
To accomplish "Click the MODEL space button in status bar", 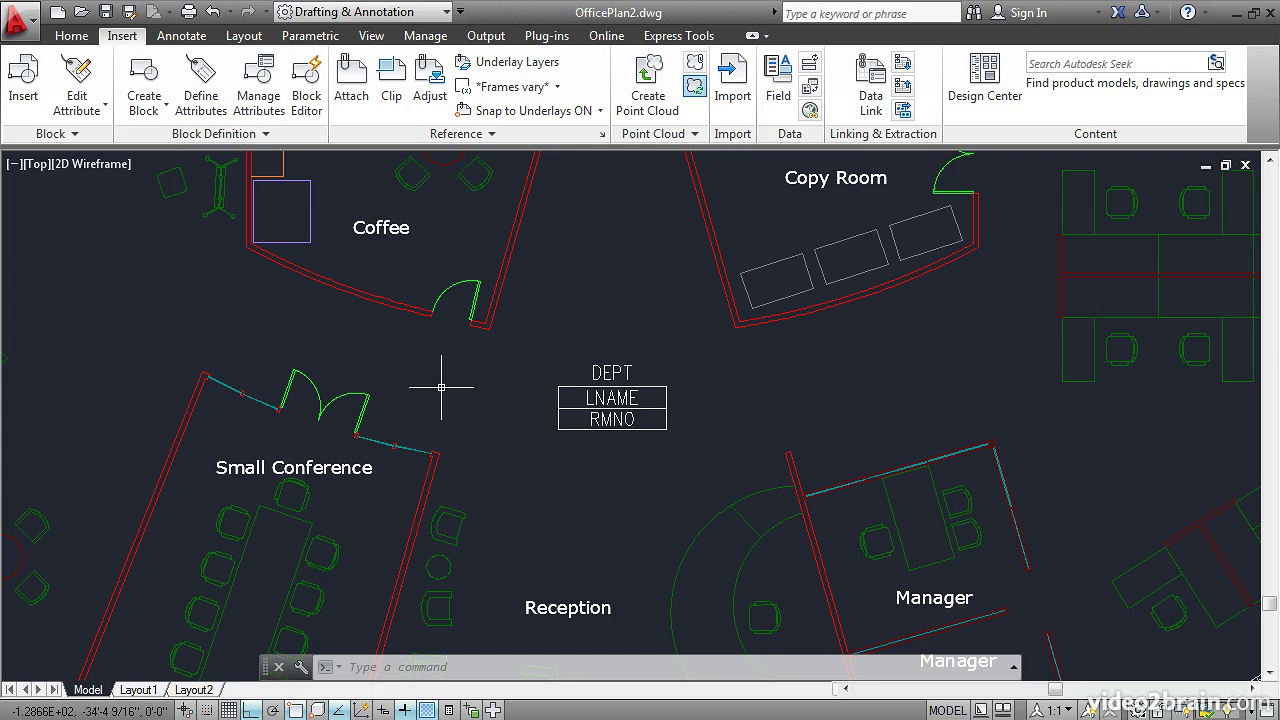I will [948, 710].
